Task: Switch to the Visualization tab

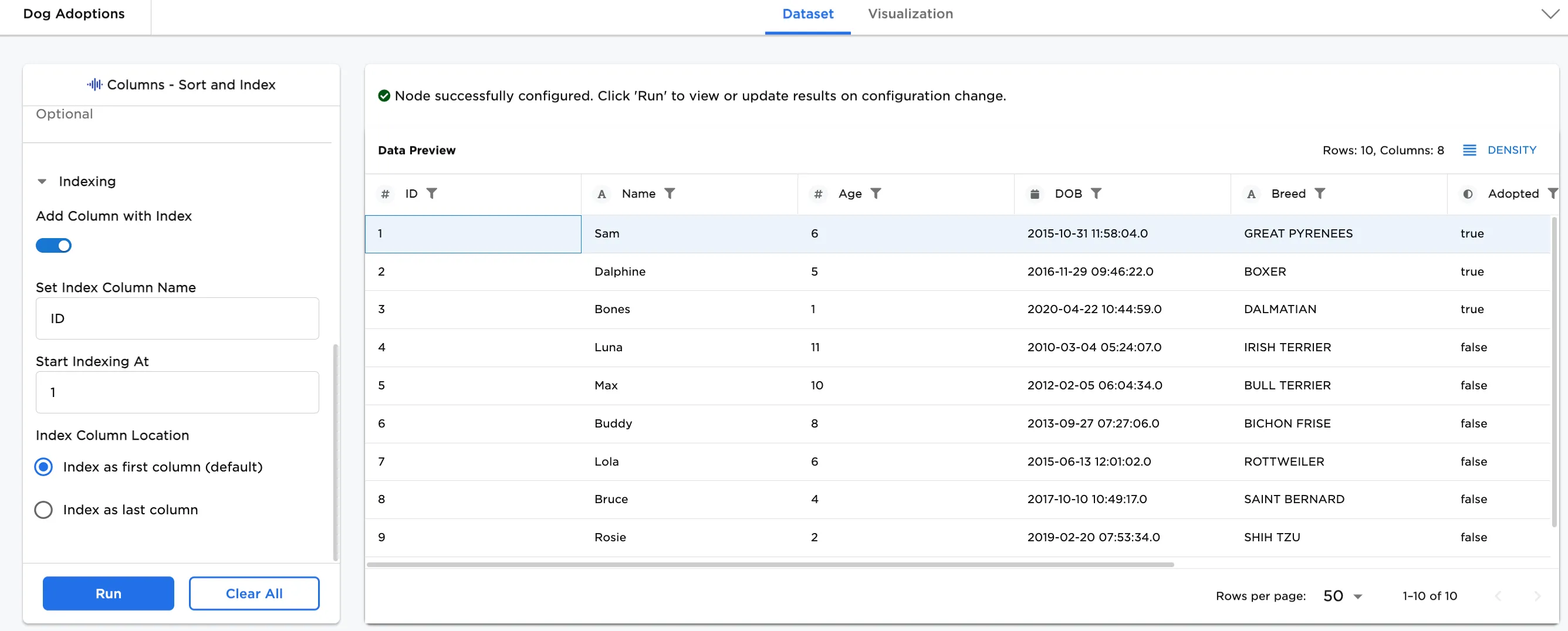Action: (x=910, y=13)
